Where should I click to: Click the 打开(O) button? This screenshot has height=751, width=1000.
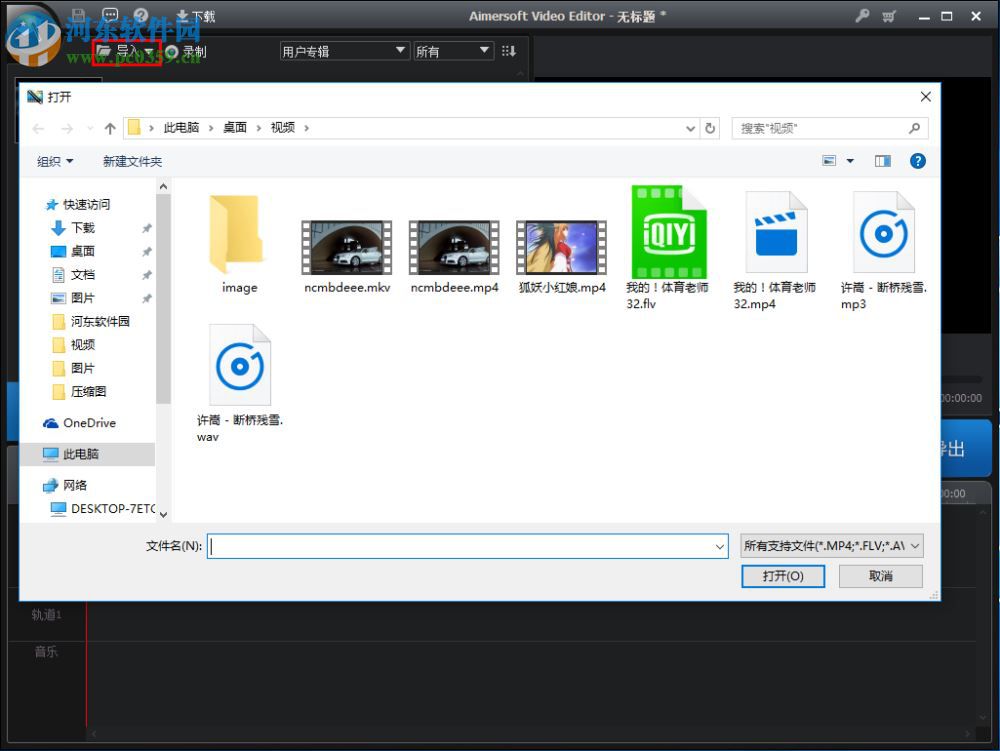pos(783,576)
